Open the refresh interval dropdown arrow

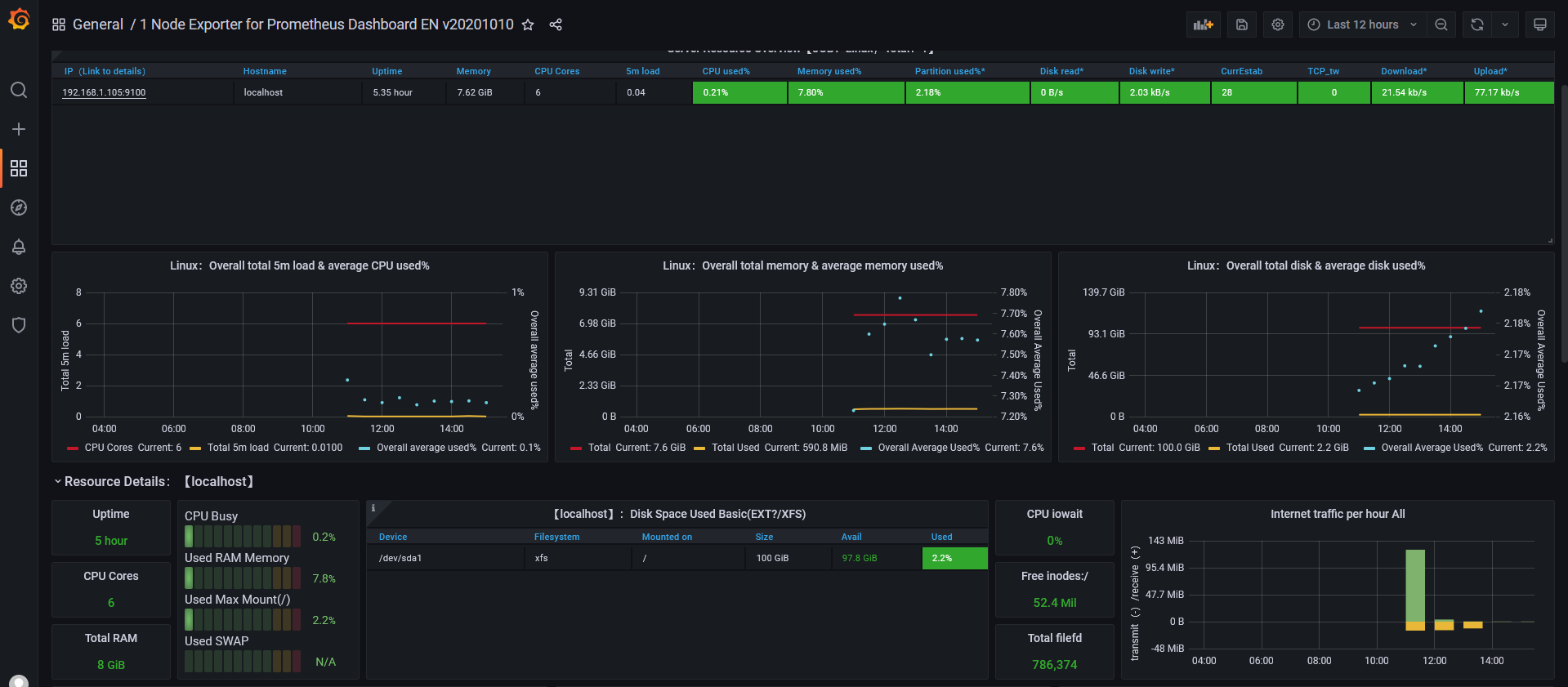1505,25
